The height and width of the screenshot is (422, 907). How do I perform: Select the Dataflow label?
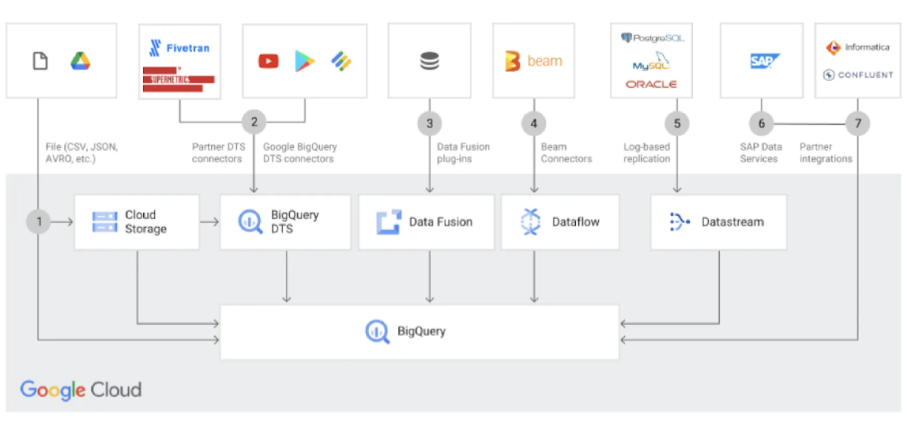576,222
